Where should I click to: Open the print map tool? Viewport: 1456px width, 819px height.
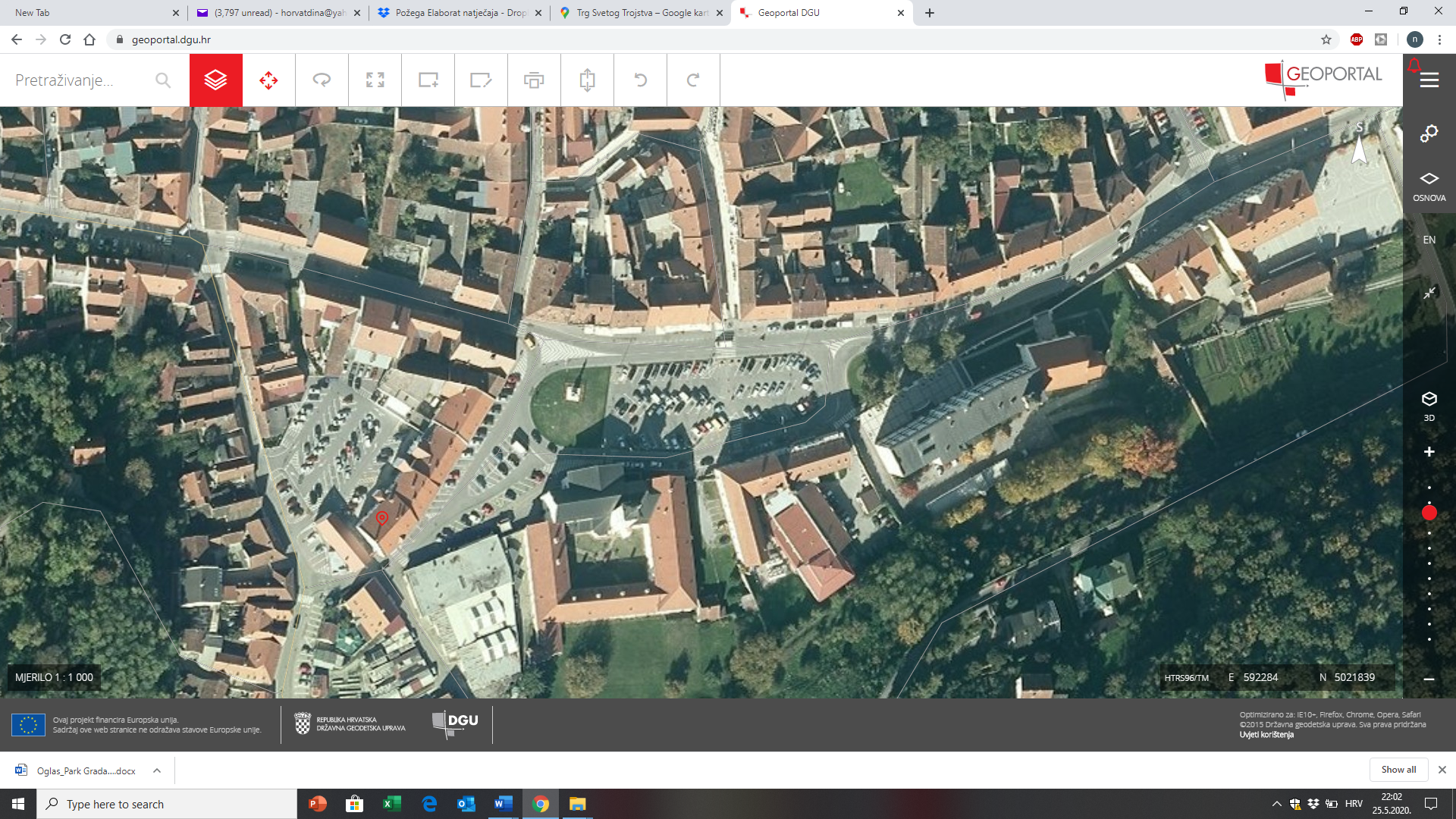click(x=534, y=80)
